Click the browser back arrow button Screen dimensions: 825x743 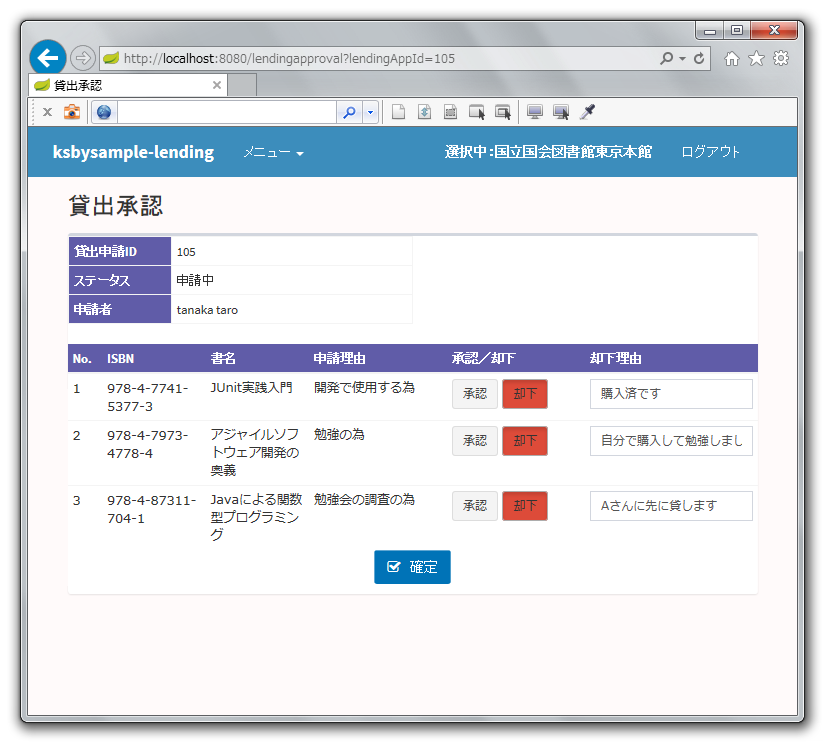pyautogui.click(x=48, y=57)
